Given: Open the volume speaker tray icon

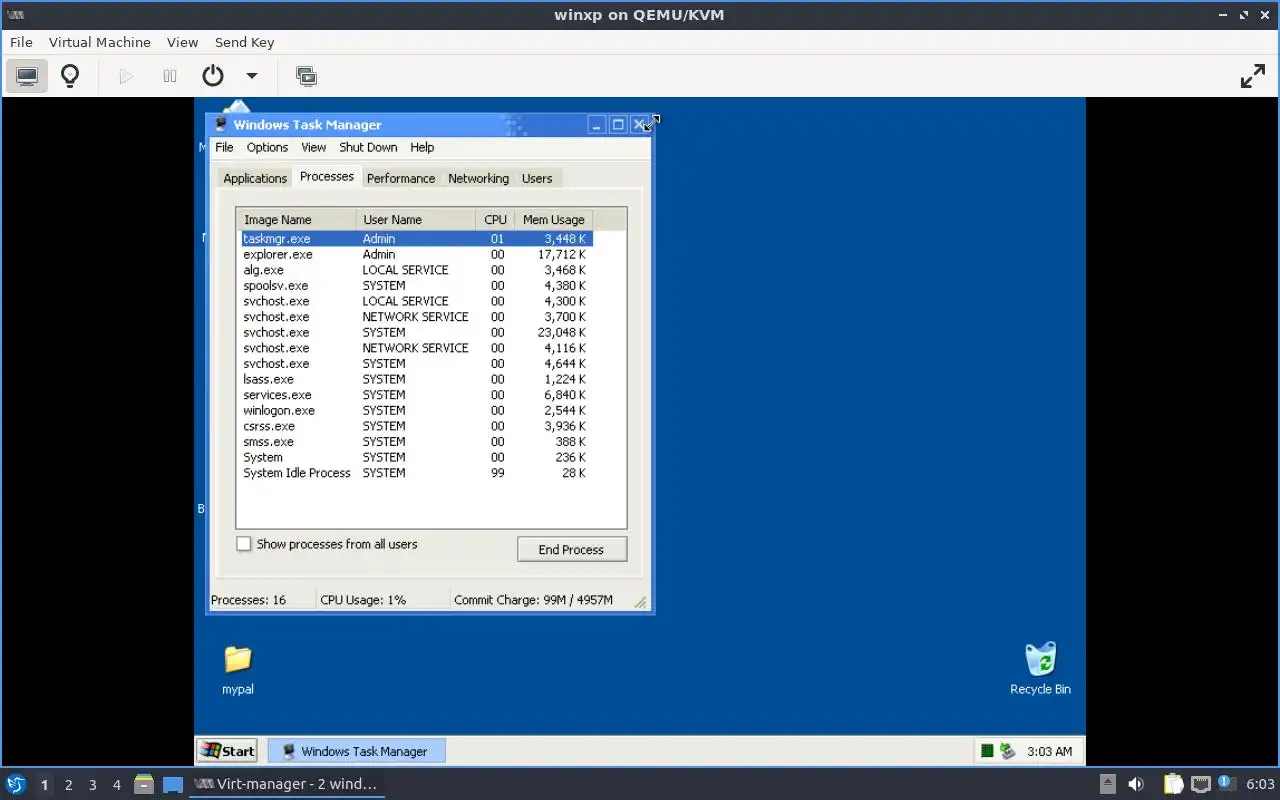Looking at the screenshot, I should (1136, 784).
